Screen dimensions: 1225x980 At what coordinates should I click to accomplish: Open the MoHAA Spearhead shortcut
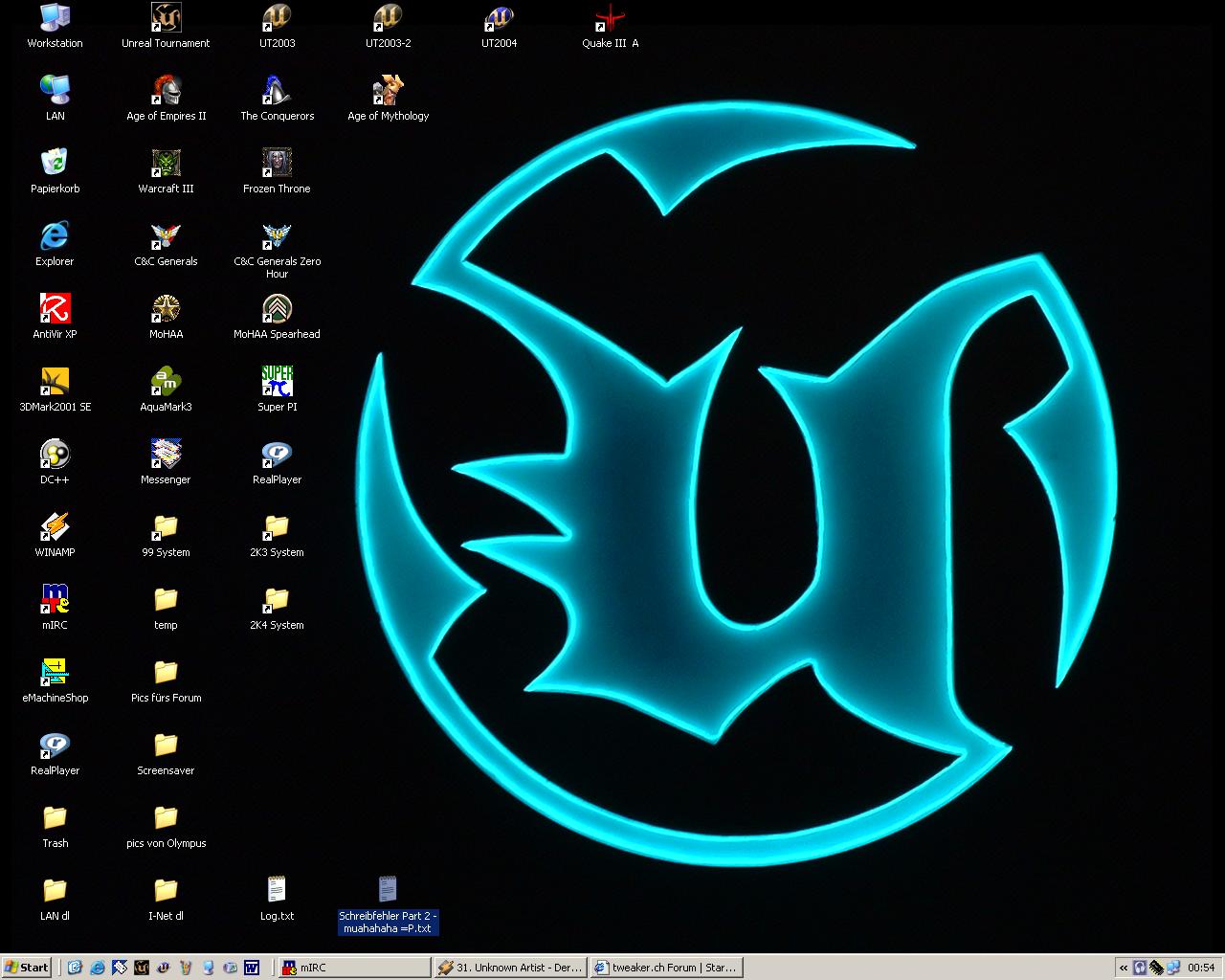click(277, 309)
